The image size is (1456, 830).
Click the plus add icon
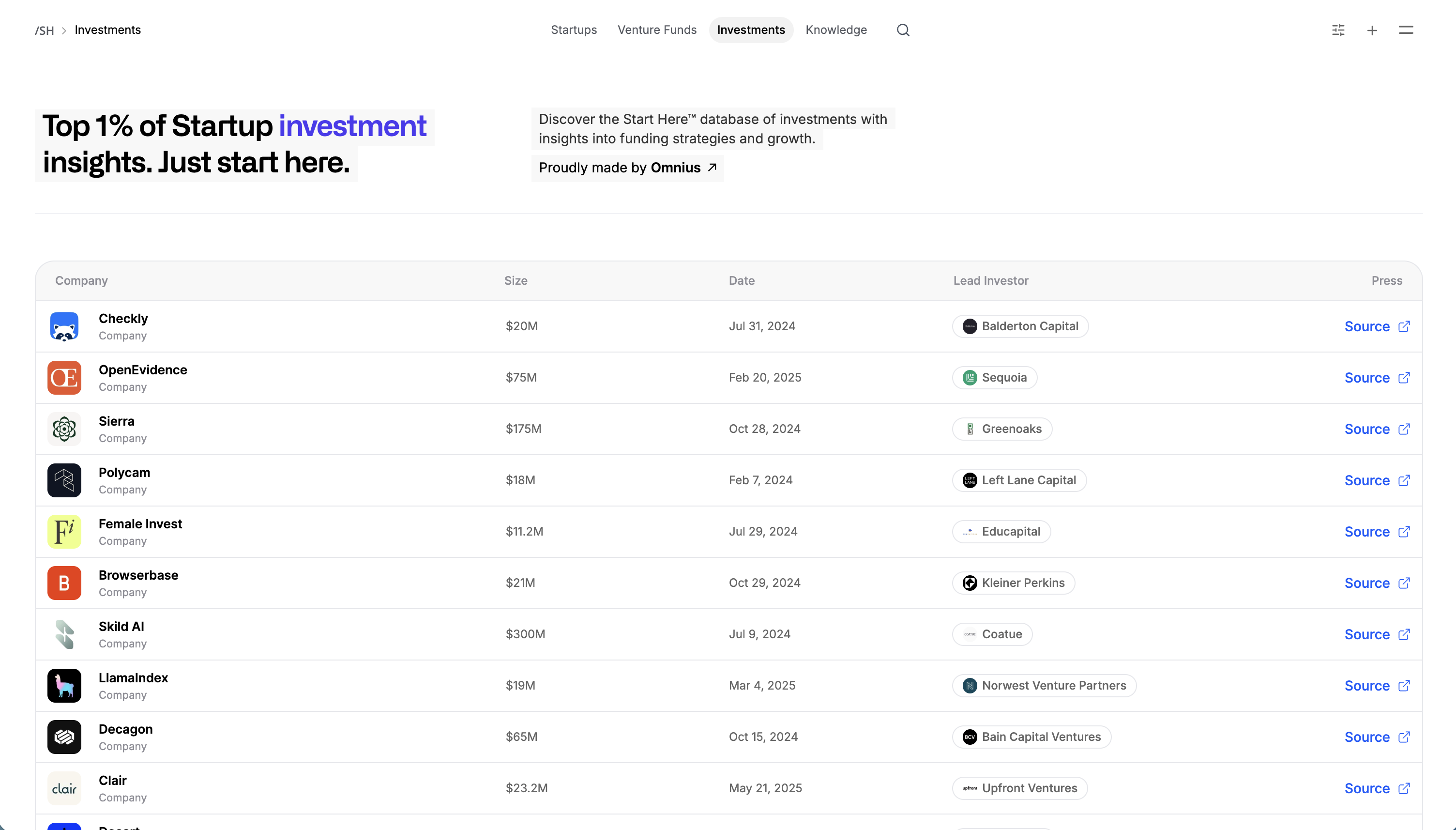1372,30
